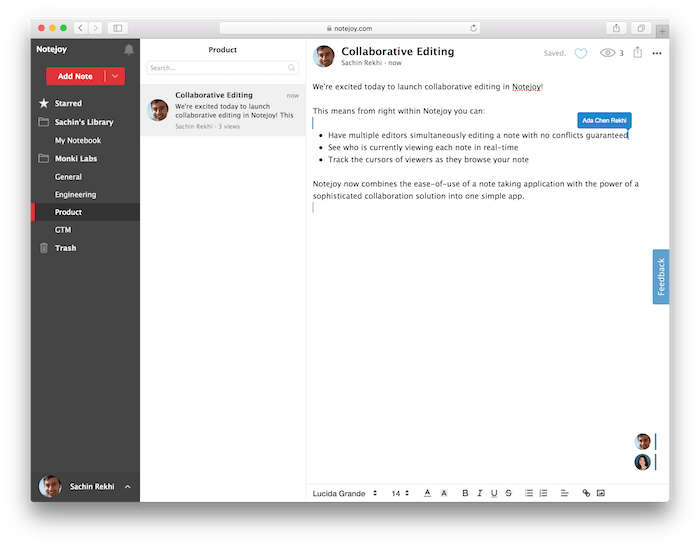Open the Lucida Grande font dropdown
700x546 pixels.
click(x=345, y=493)
